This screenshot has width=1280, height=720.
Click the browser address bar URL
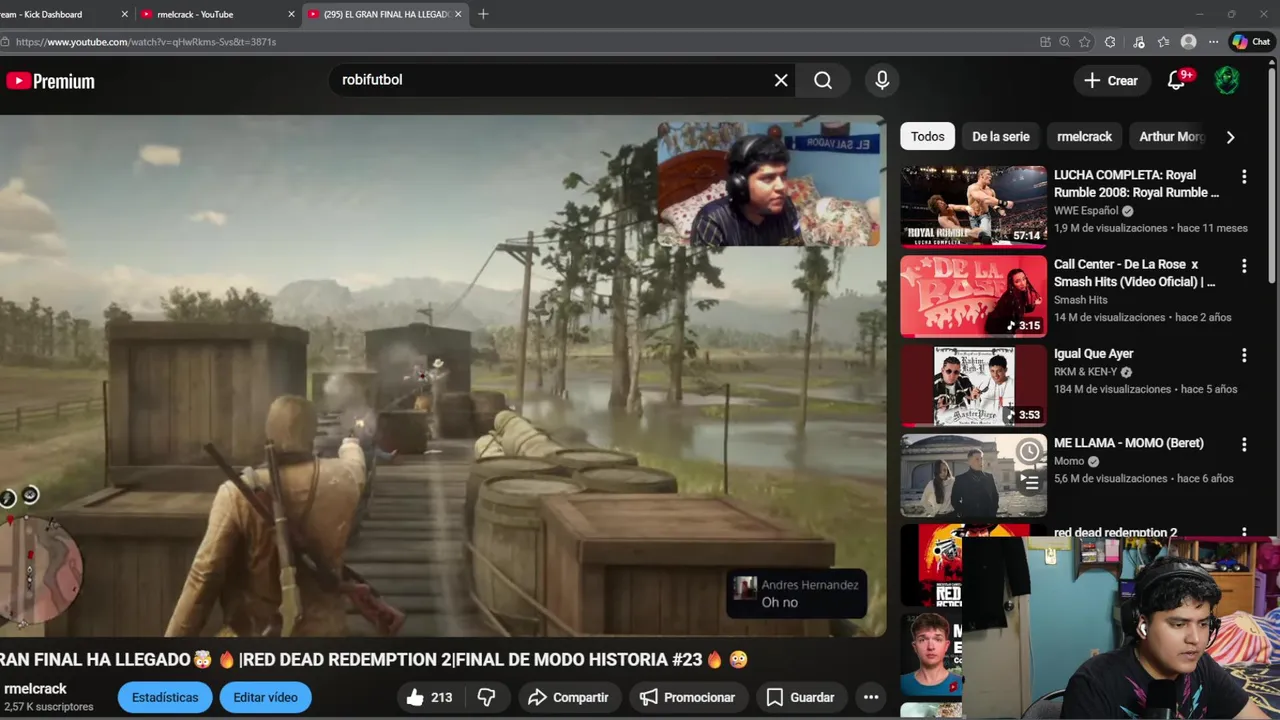(x=146, y=42)
